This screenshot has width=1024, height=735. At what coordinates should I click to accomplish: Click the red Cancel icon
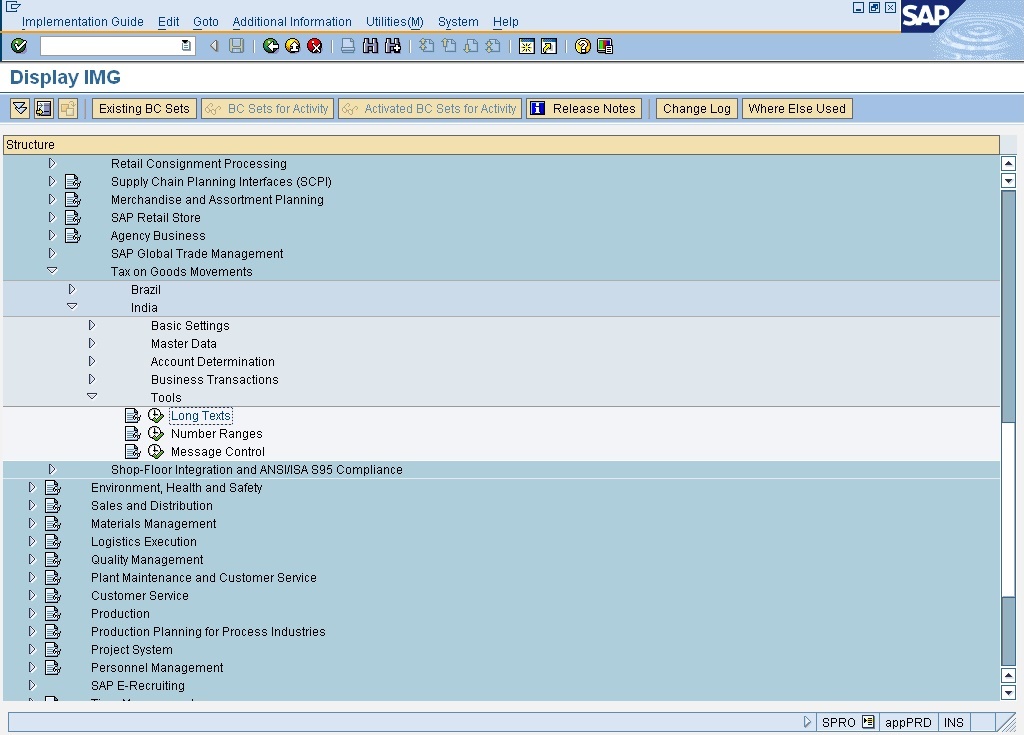click(315, 46)
